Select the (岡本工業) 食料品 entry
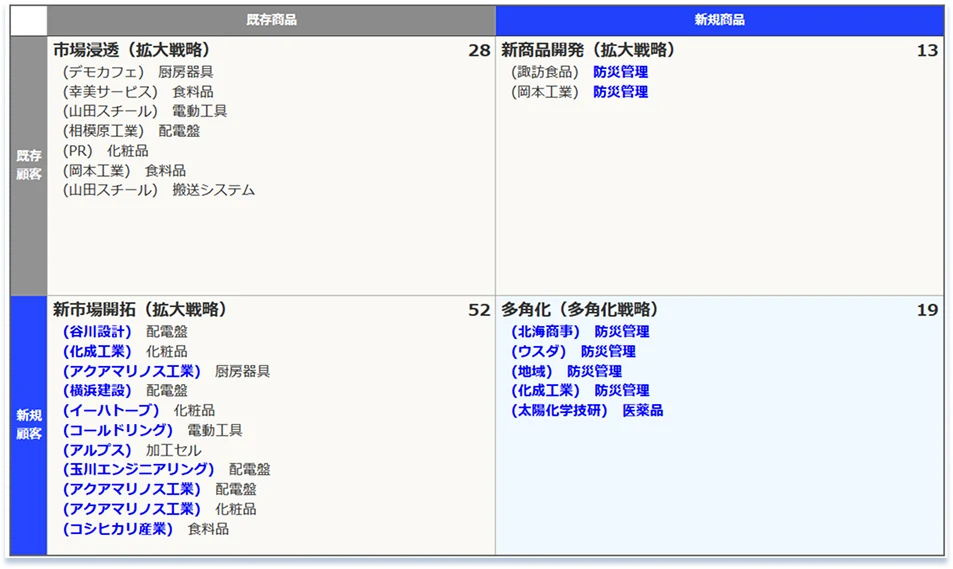 coord(124,170)
